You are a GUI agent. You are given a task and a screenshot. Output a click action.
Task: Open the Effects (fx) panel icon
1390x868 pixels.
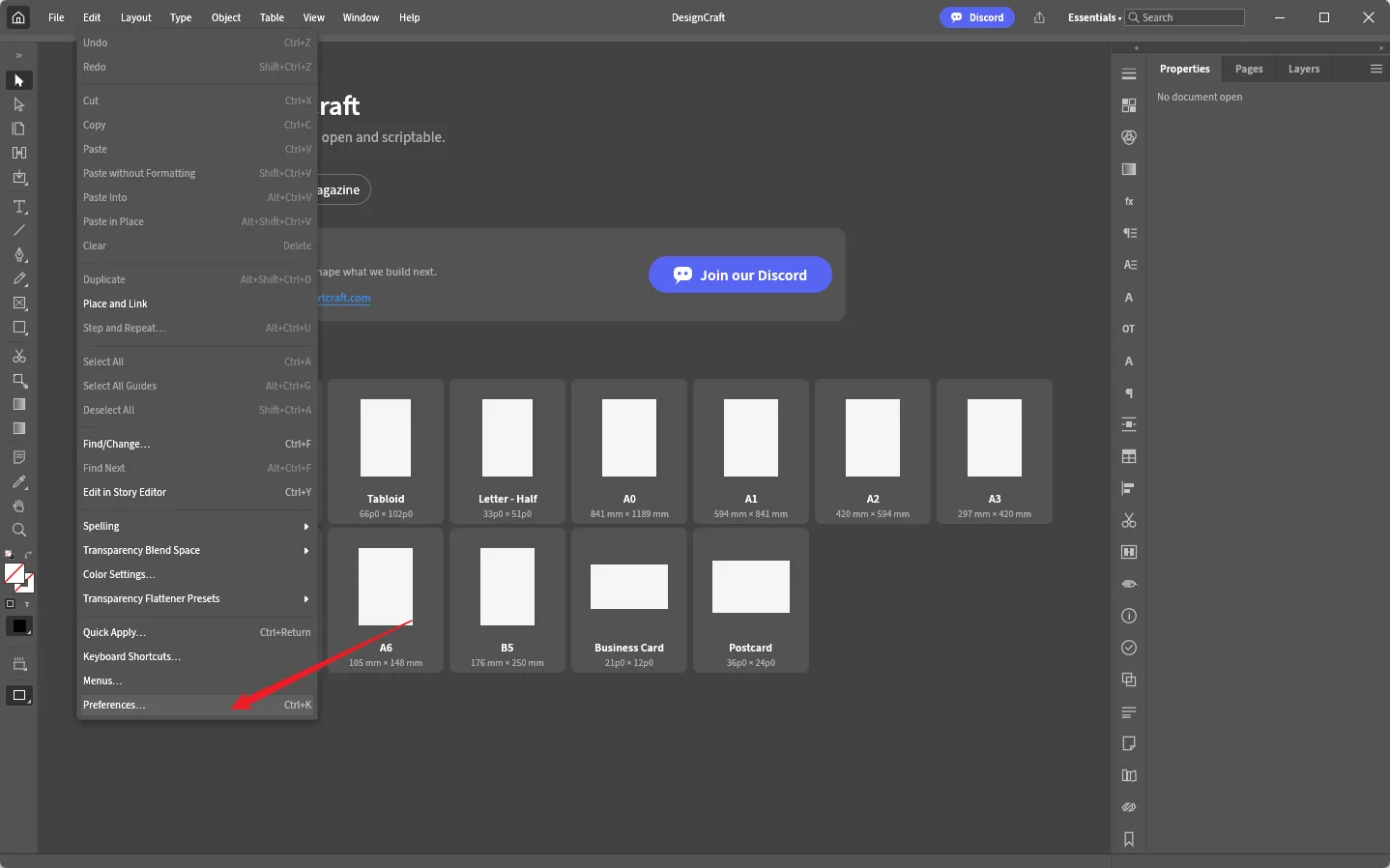pos(1128,201)
